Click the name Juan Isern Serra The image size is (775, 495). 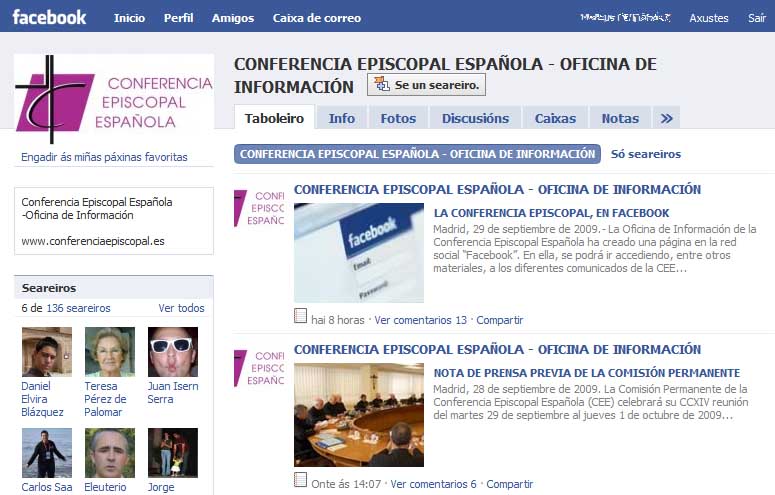click(x=173, y=393)
